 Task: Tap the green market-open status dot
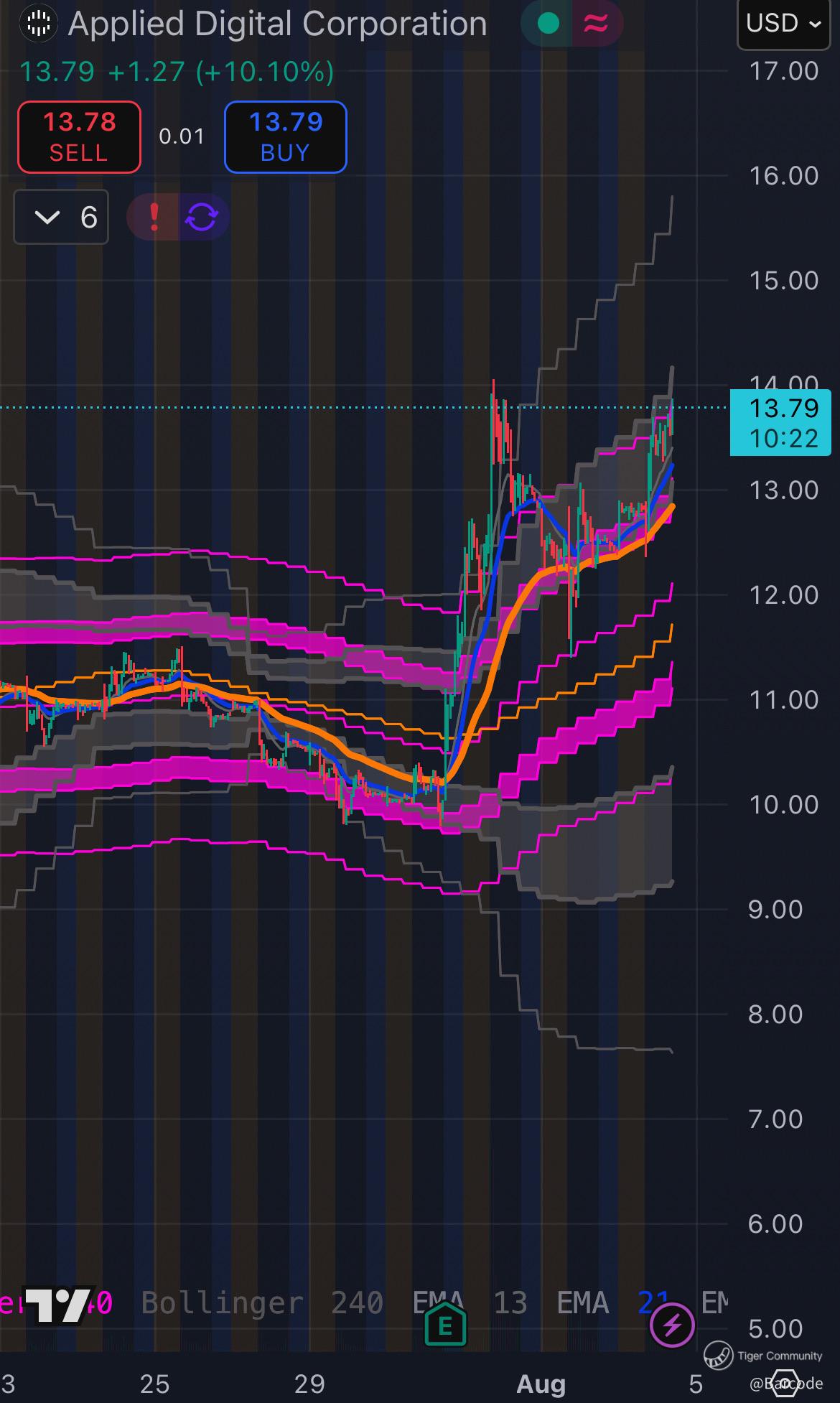coord(549,24)
